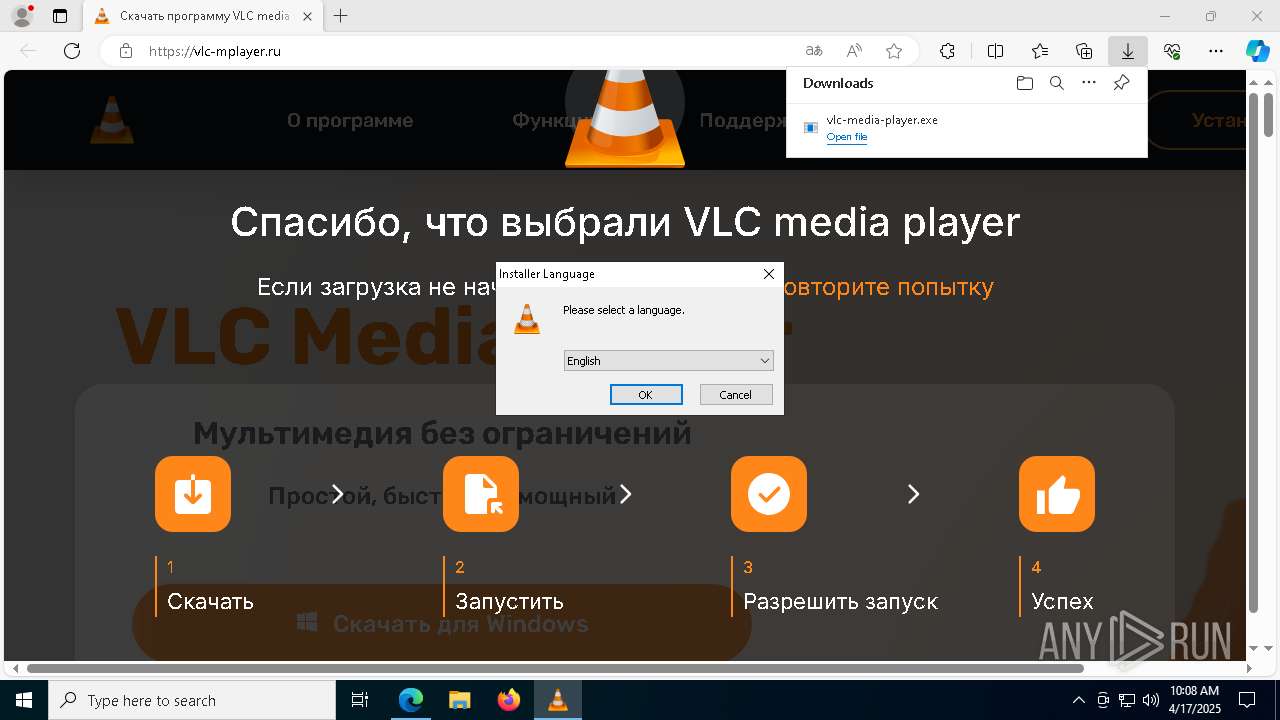Open Task View on taskbar

click(360, 700)
